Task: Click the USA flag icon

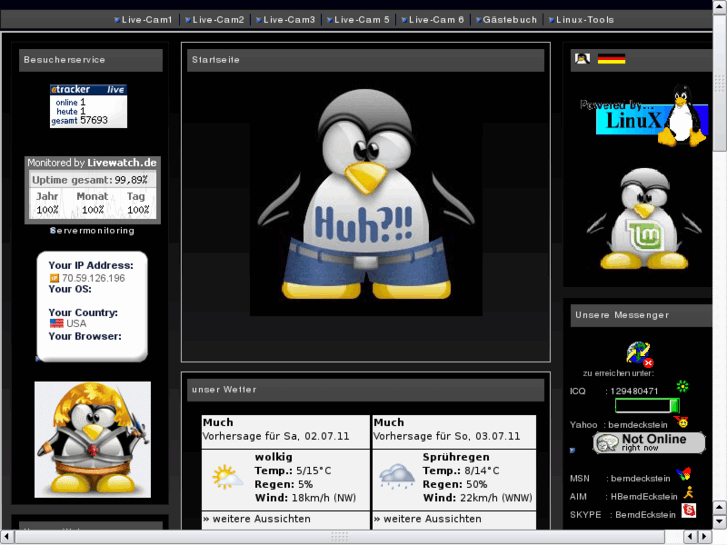Action: 57,323
